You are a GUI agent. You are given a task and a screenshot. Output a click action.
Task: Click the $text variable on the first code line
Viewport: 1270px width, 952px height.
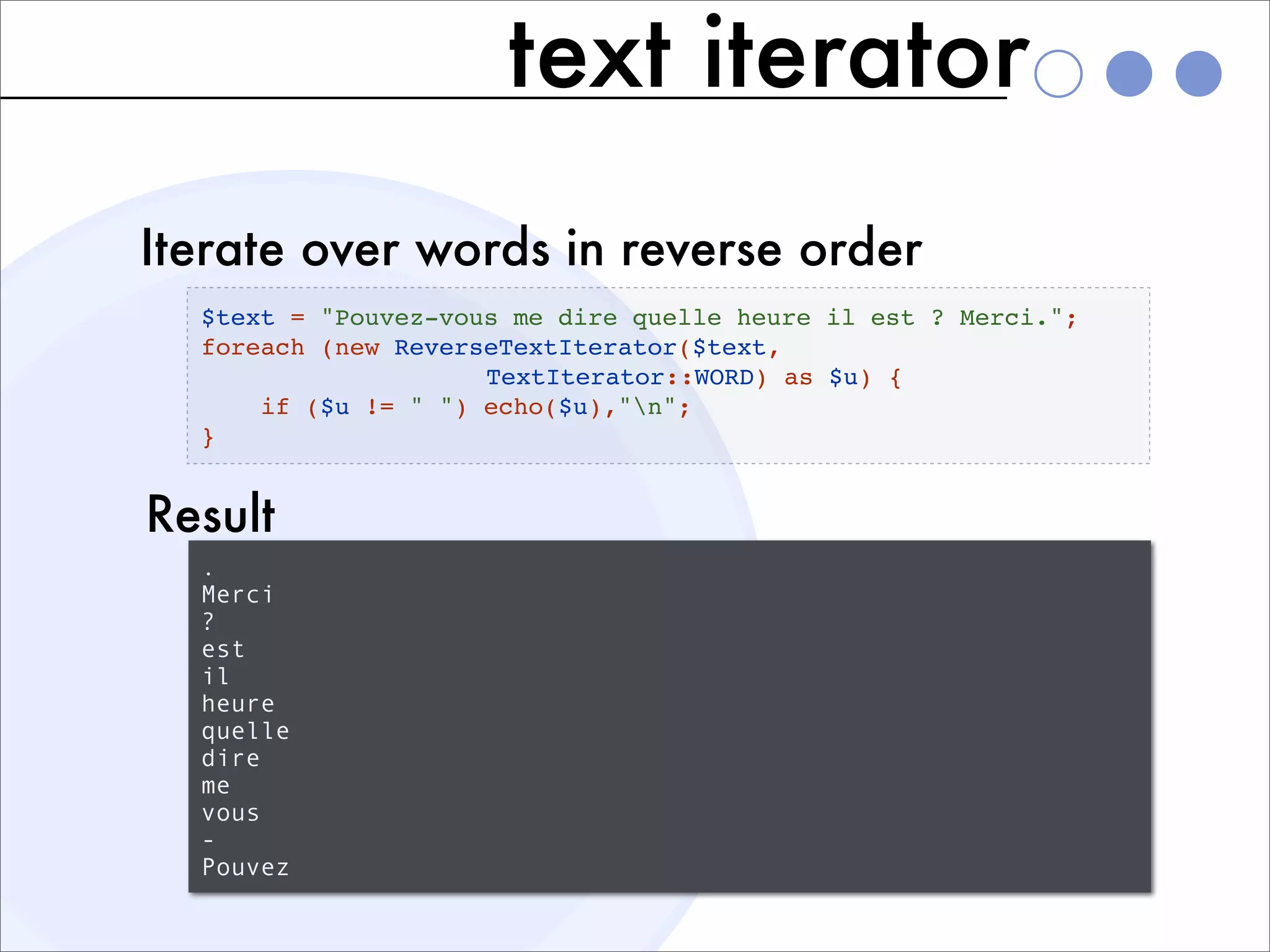pos(238,318)
